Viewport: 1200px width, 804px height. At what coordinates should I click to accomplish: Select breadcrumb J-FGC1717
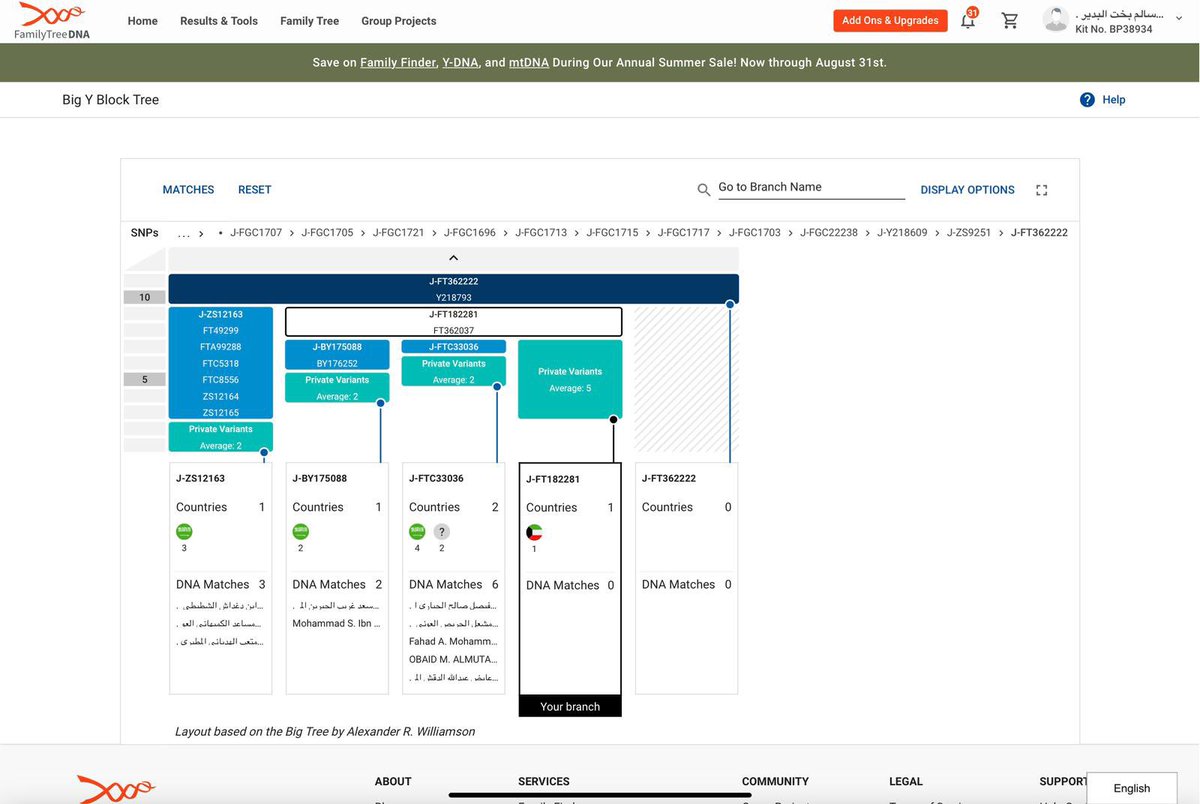pos(683,233)
